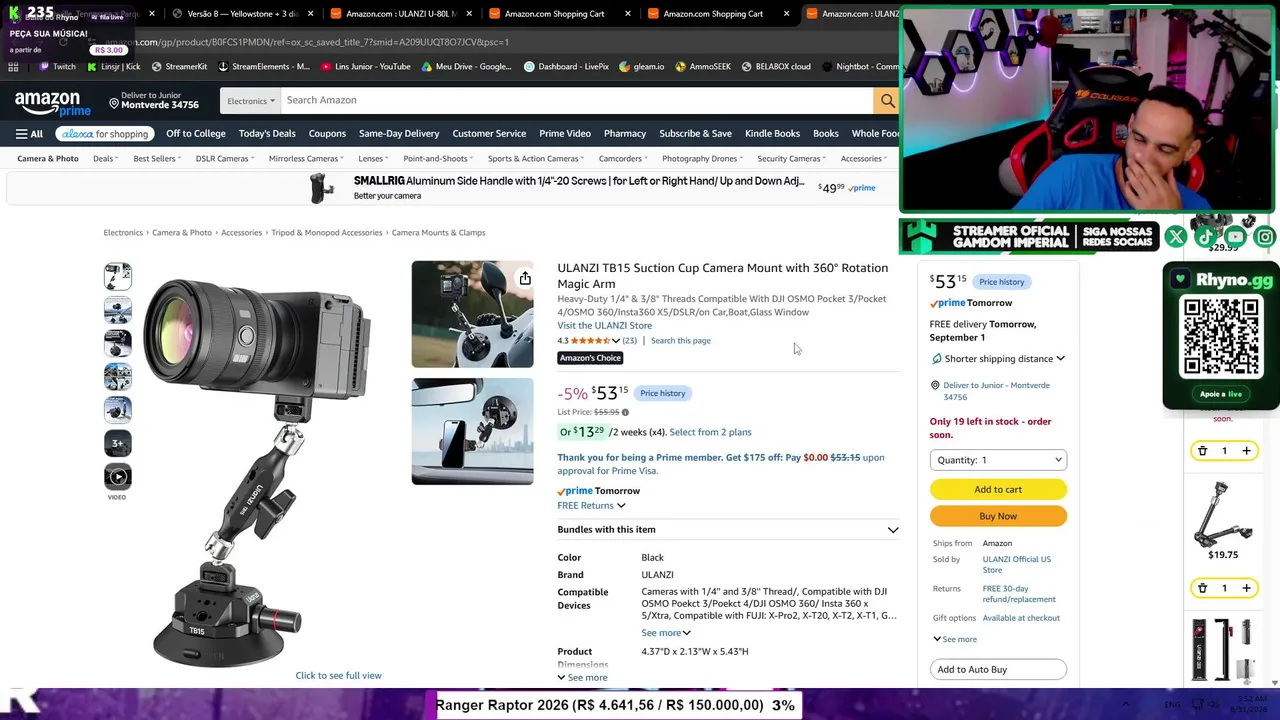Open the Lenses dropdown in category bar
This screenshot has width=1280, height=720.
pyautogui.click(x=373, y=159)
